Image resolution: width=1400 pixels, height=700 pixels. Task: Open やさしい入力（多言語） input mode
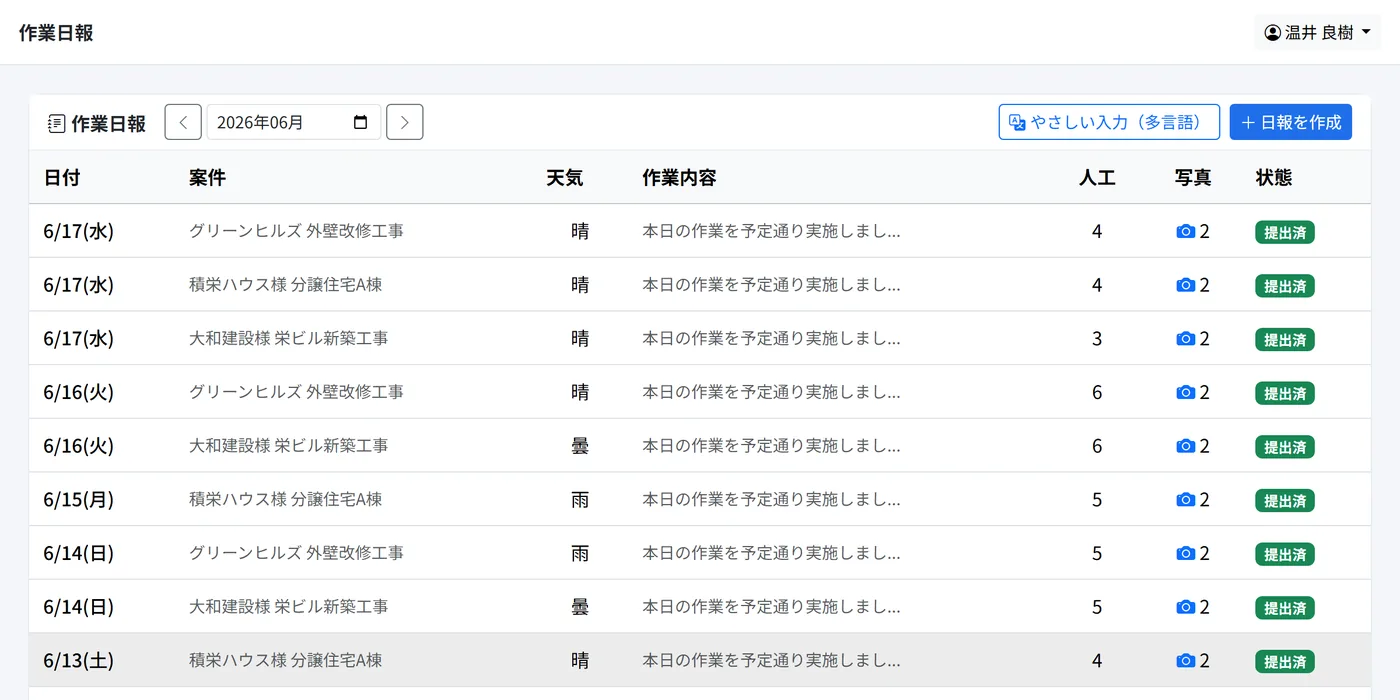point(1109,122)
